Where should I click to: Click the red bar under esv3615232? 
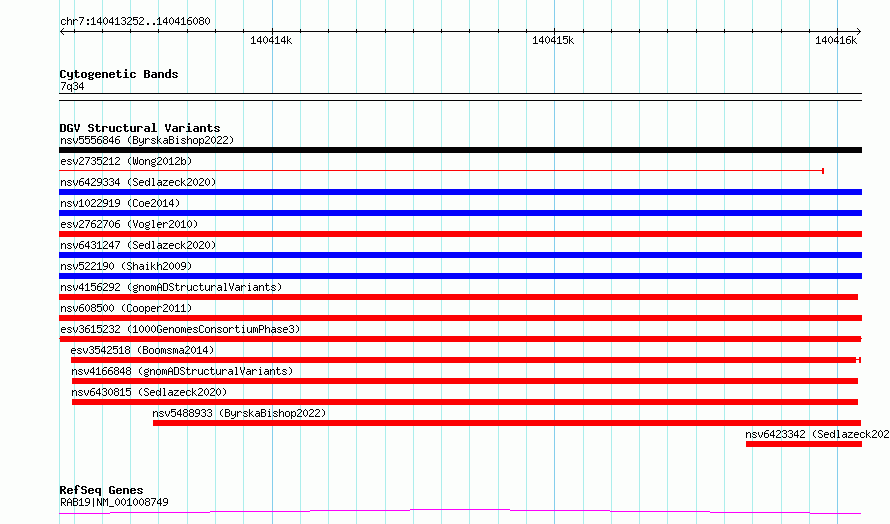click(460, 339)
